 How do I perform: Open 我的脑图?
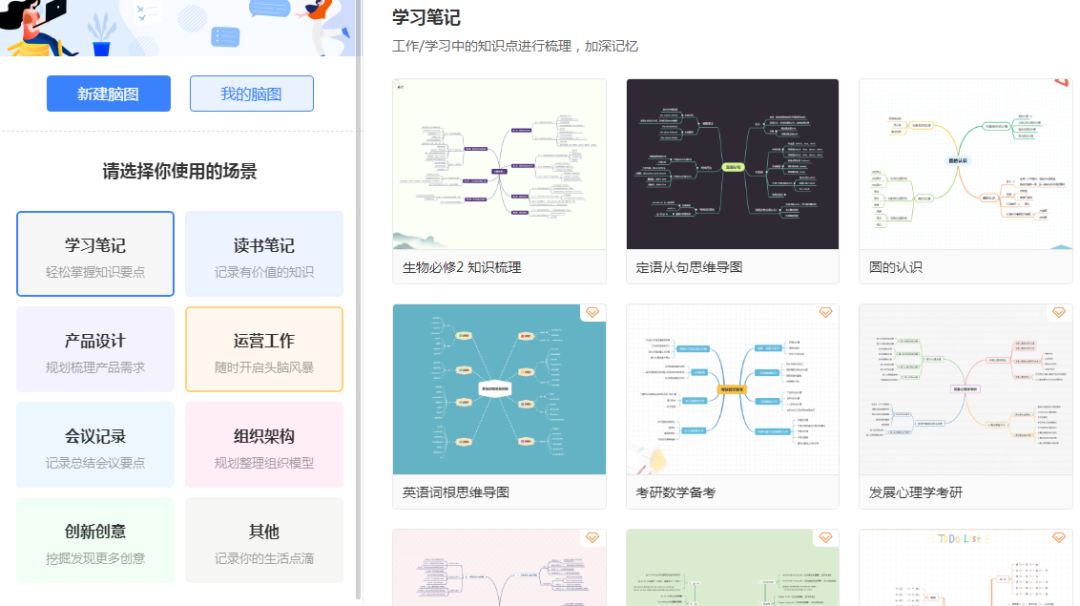tap(251, 94)
